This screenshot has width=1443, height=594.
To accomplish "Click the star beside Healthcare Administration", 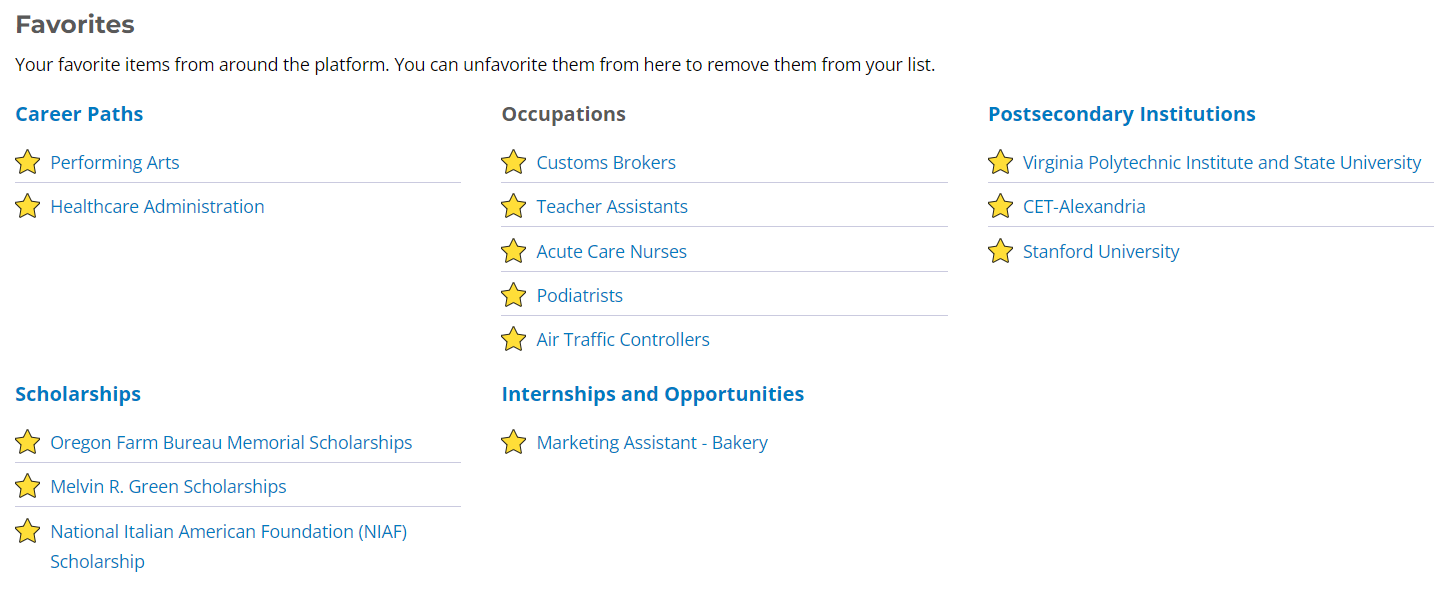I will pos(28,206).
